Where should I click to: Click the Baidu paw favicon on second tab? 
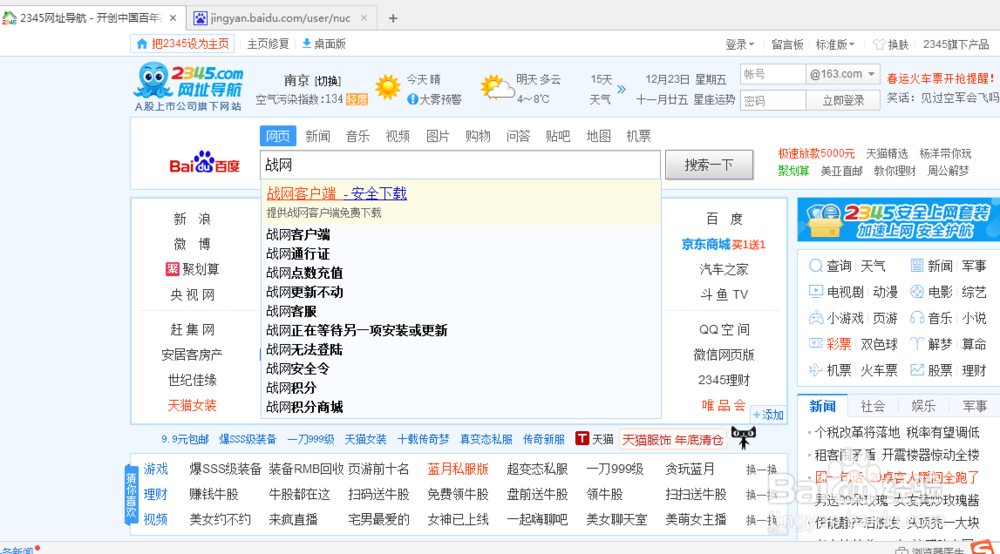coord(200,18)
